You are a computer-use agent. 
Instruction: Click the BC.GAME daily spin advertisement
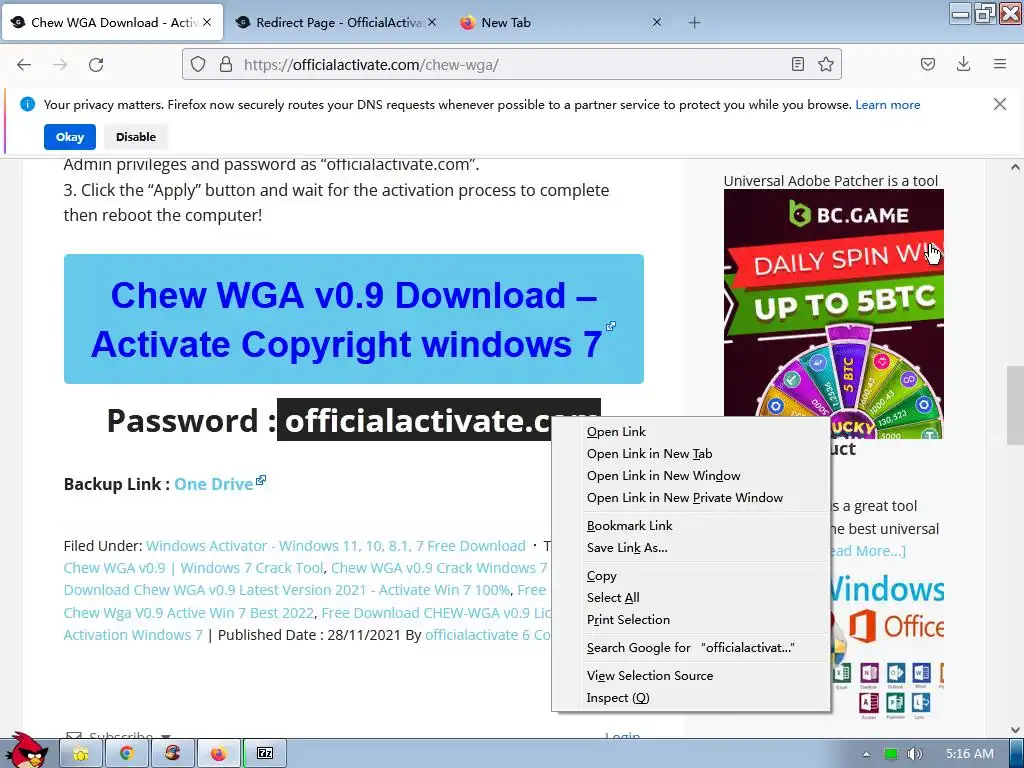pos(833,313)
